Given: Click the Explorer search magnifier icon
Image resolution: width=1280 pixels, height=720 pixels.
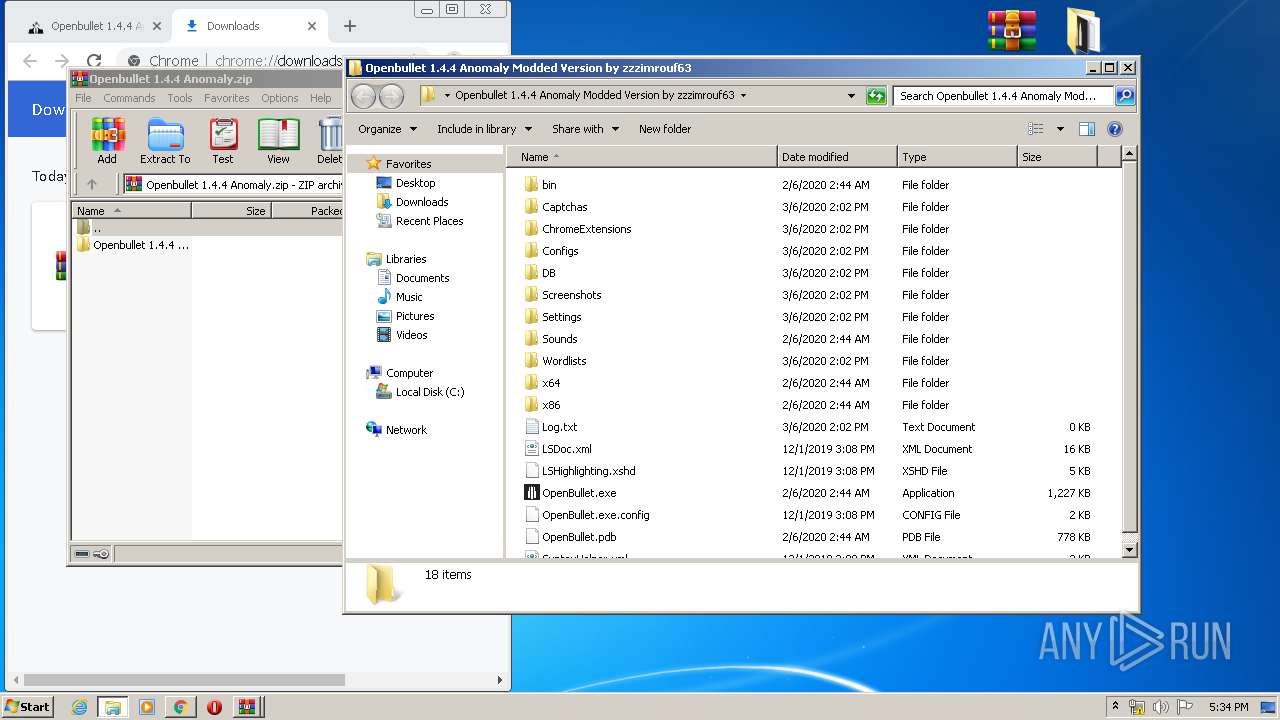Looking at the screenshot, I should point(1125,96).
